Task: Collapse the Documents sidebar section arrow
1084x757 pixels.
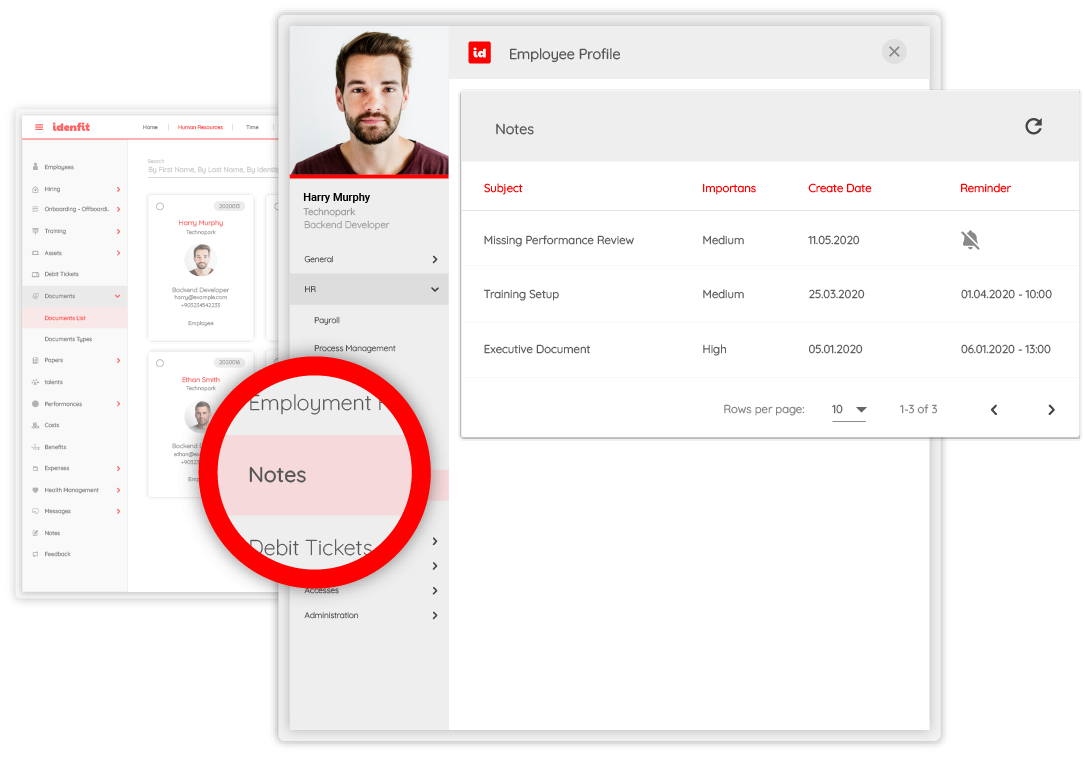Action: coord(118,296)
